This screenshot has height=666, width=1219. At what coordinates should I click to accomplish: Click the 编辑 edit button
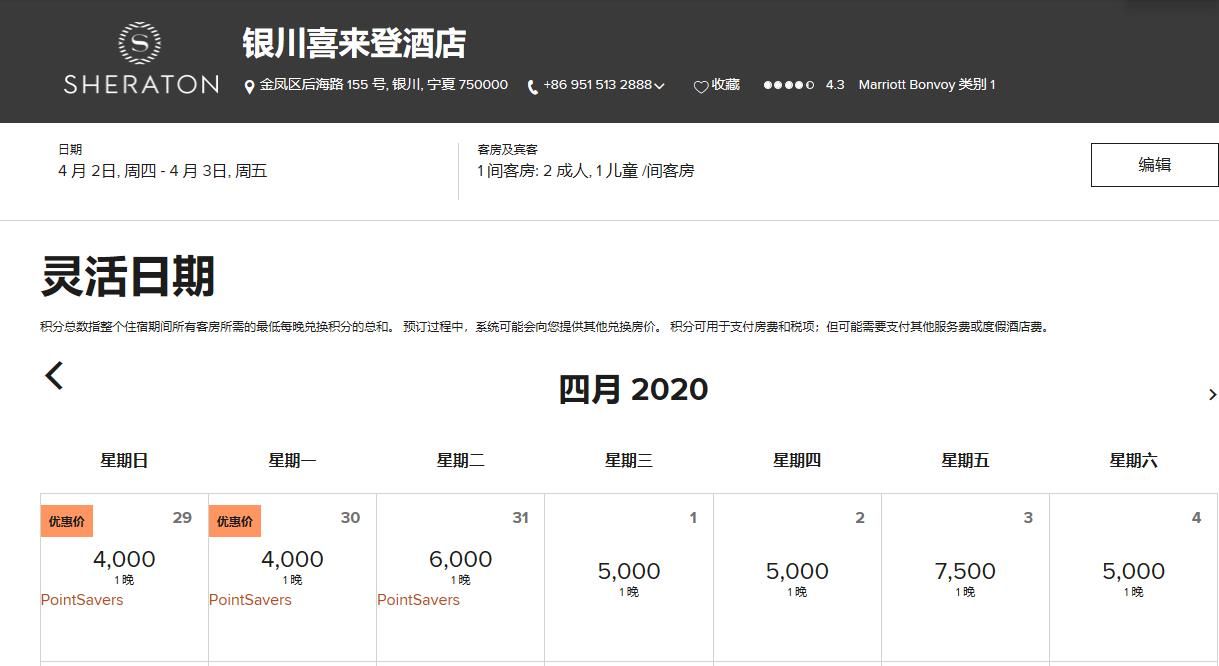click(1154, 165)
